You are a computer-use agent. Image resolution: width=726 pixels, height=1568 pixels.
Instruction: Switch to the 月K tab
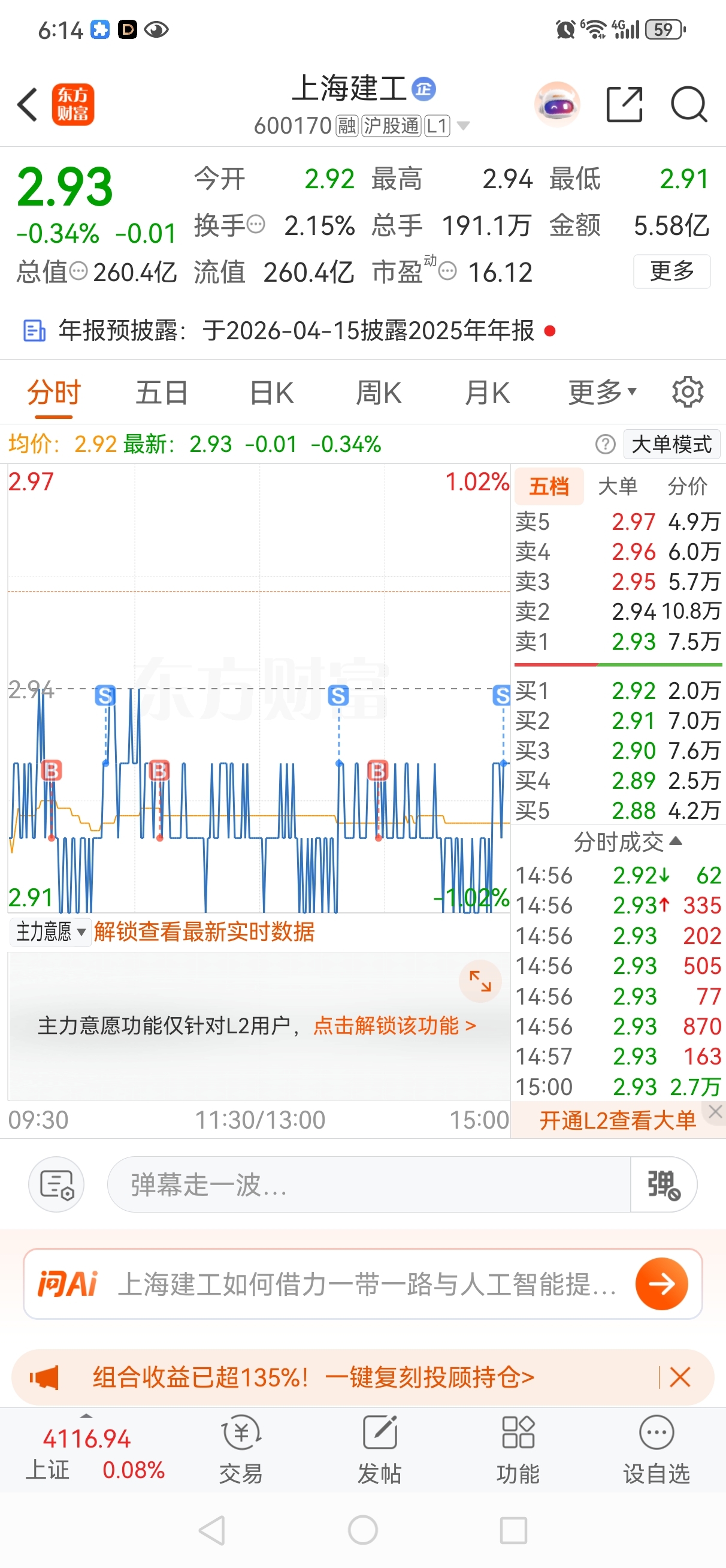pyautogui.click(x=487, y=393)
